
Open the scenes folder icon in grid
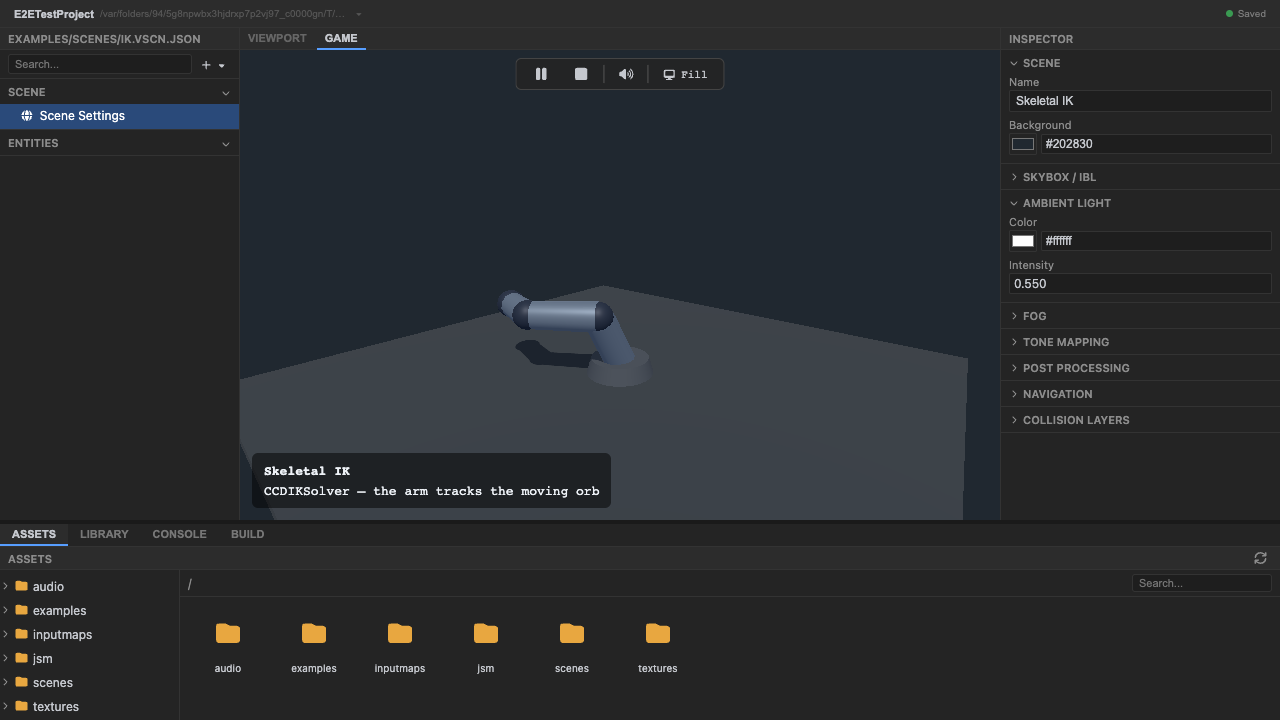(x=572, y=633)
